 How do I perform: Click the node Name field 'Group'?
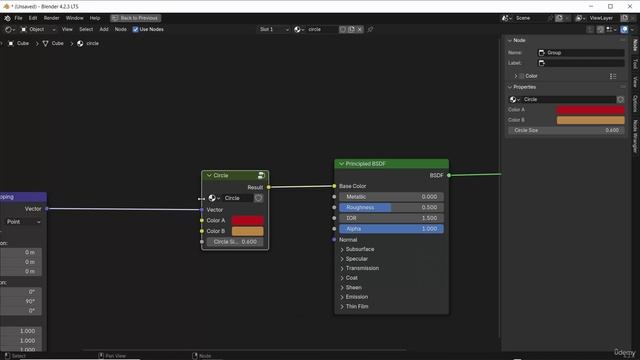581,53
